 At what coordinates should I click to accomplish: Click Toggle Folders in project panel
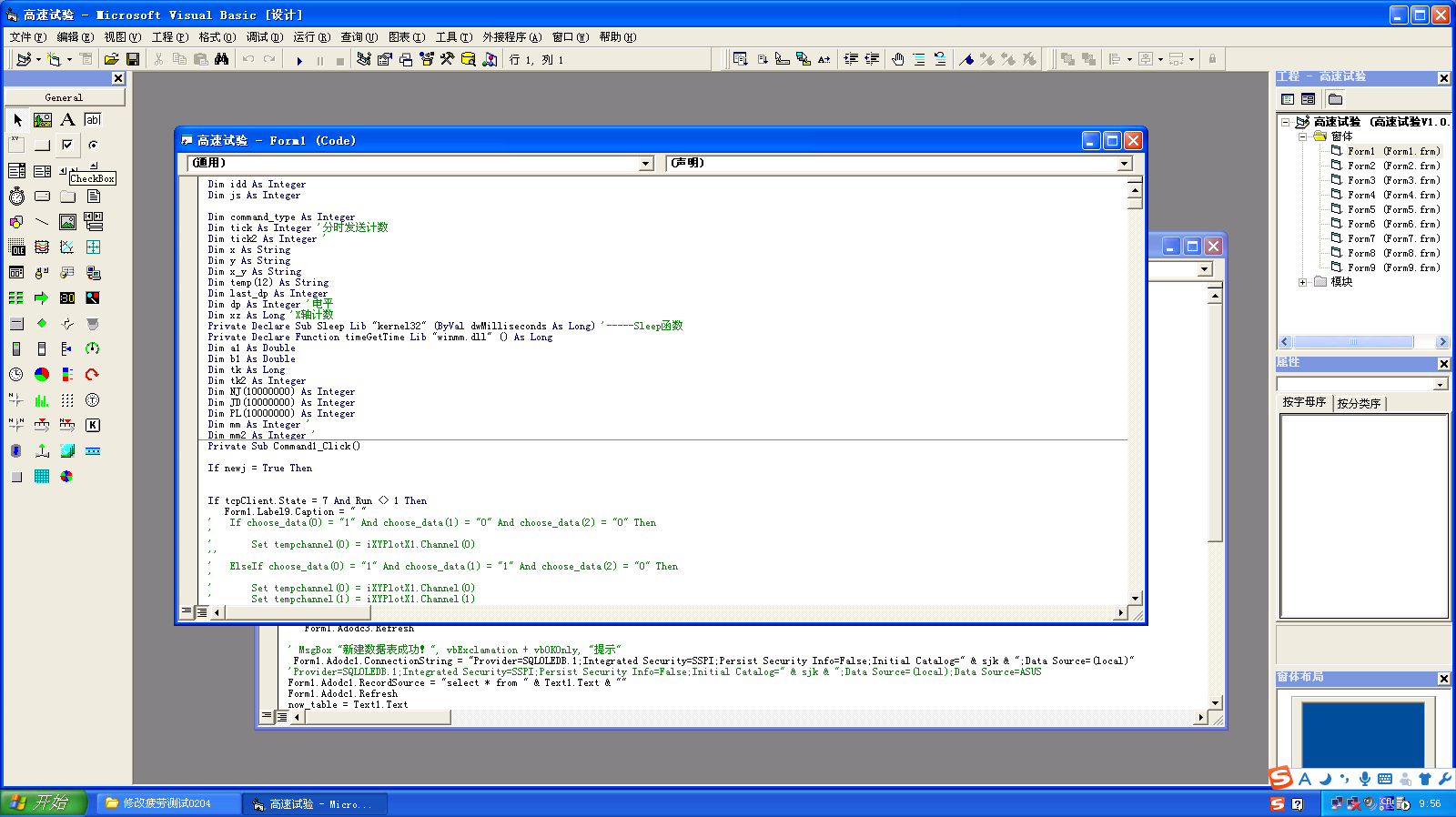click(x=1335, y=99)
